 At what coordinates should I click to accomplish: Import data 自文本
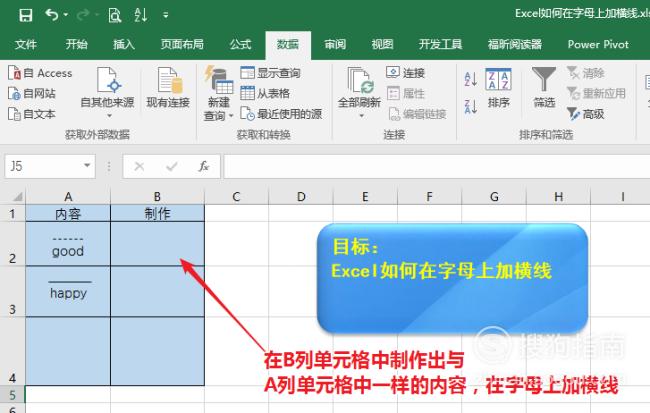point(32,114)
